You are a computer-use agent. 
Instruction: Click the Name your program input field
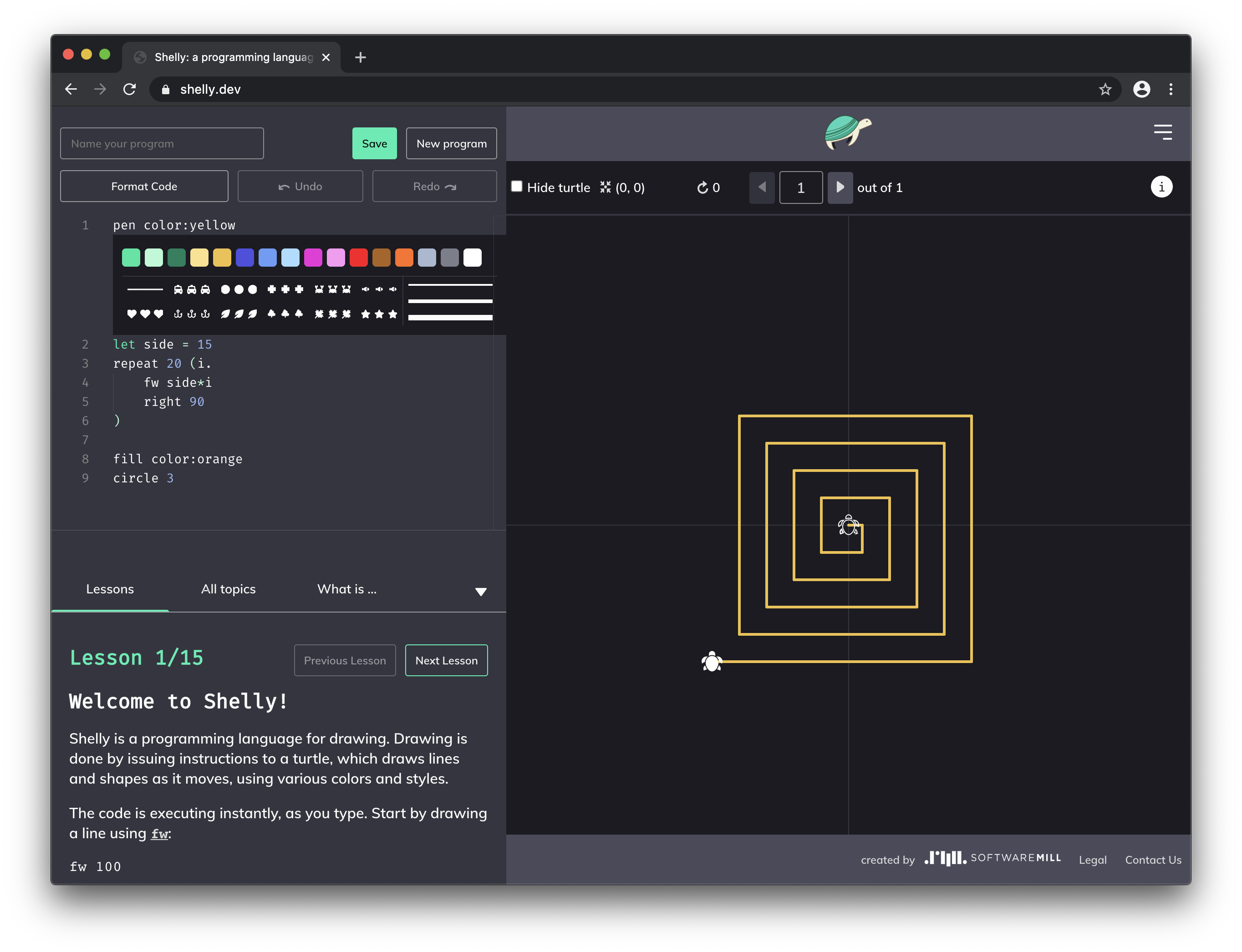[162, 143]
